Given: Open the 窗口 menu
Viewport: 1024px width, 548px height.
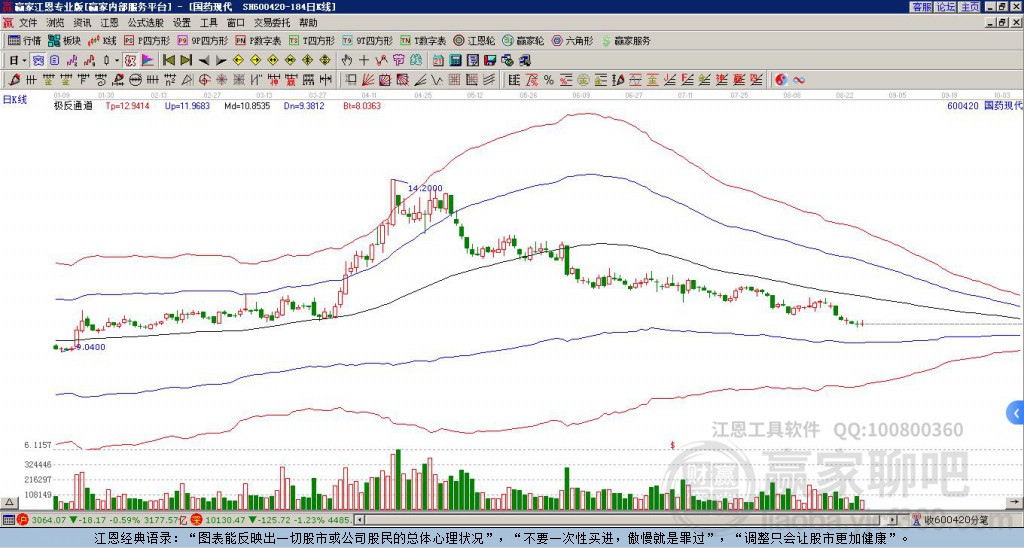Looking at the screenshot, I should (236, 23).
